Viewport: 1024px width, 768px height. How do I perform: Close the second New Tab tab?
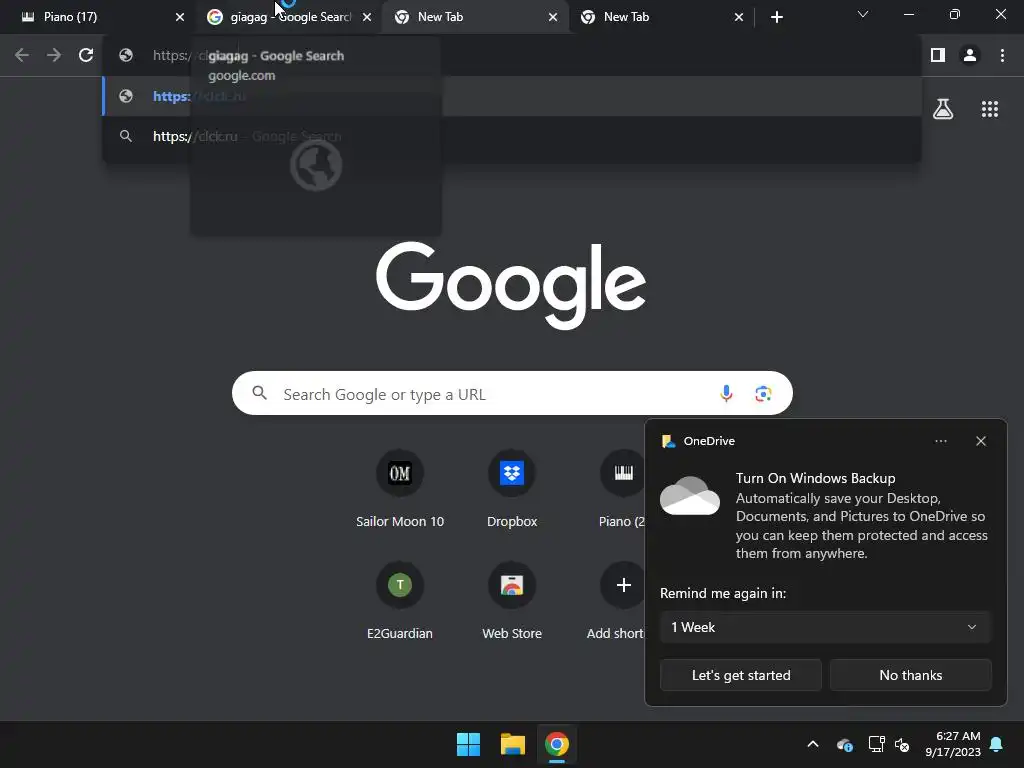coord(739,17)
